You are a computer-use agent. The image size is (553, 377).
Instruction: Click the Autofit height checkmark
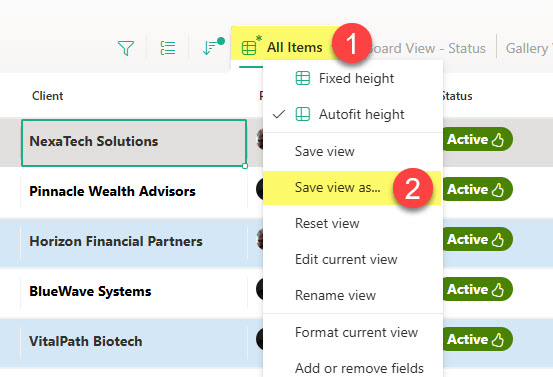(x=279, y=114)
